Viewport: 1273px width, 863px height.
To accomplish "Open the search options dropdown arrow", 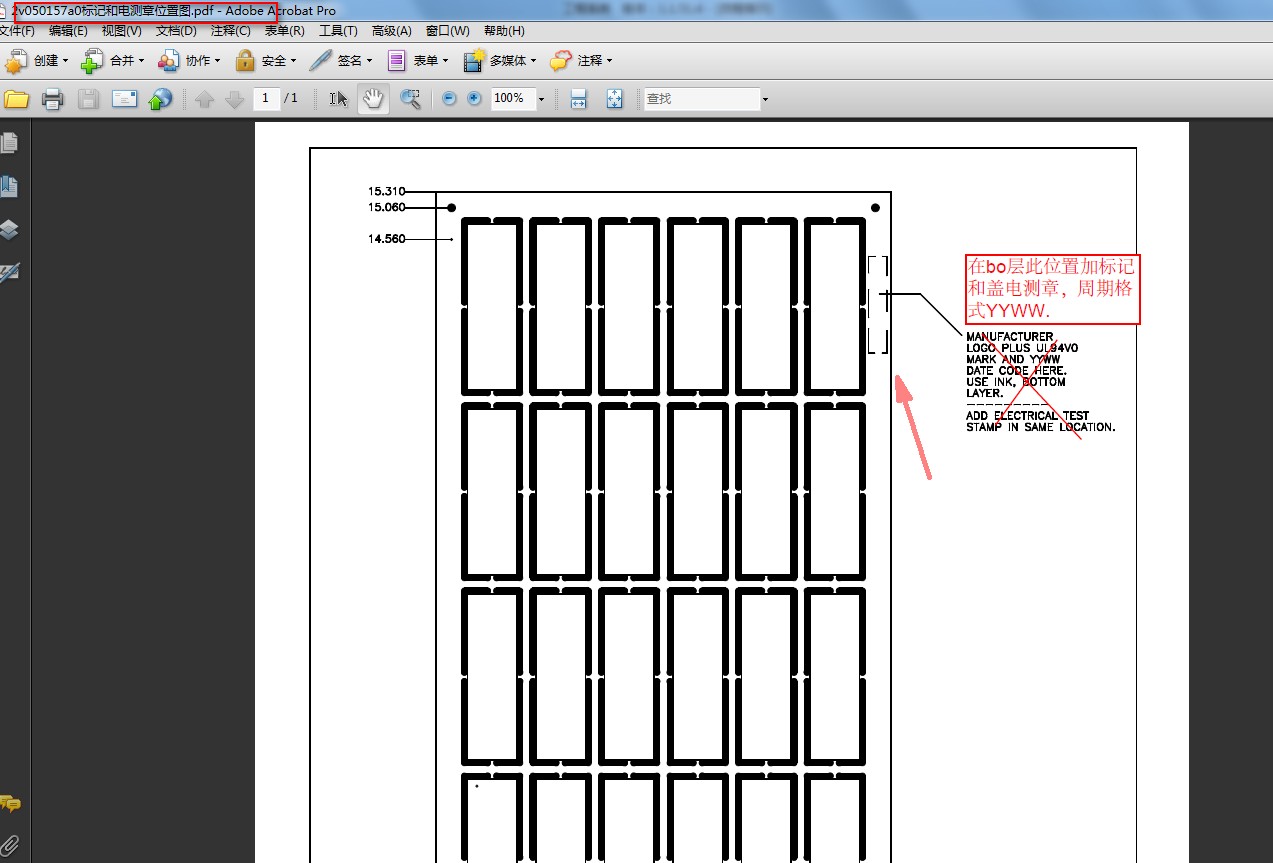I will 765,99.
